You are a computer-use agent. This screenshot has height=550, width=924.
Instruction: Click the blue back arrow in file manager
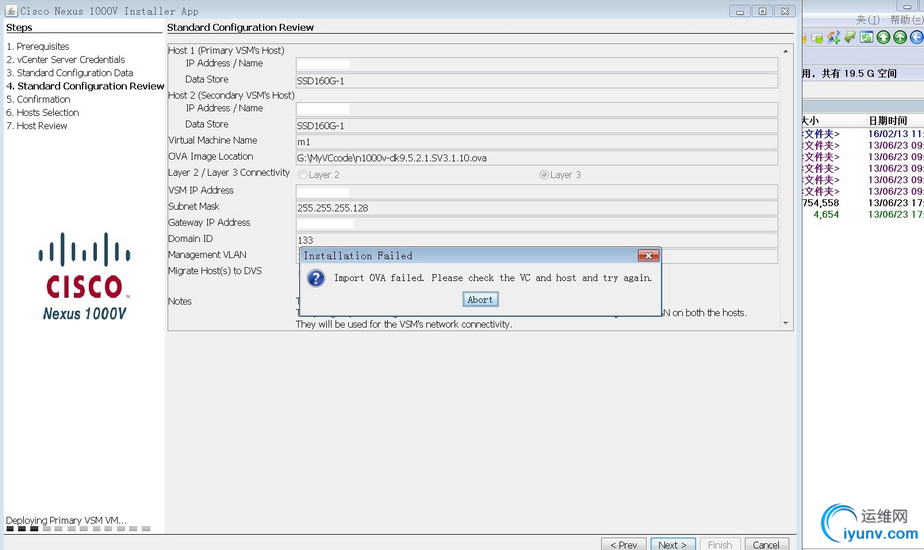916,38
